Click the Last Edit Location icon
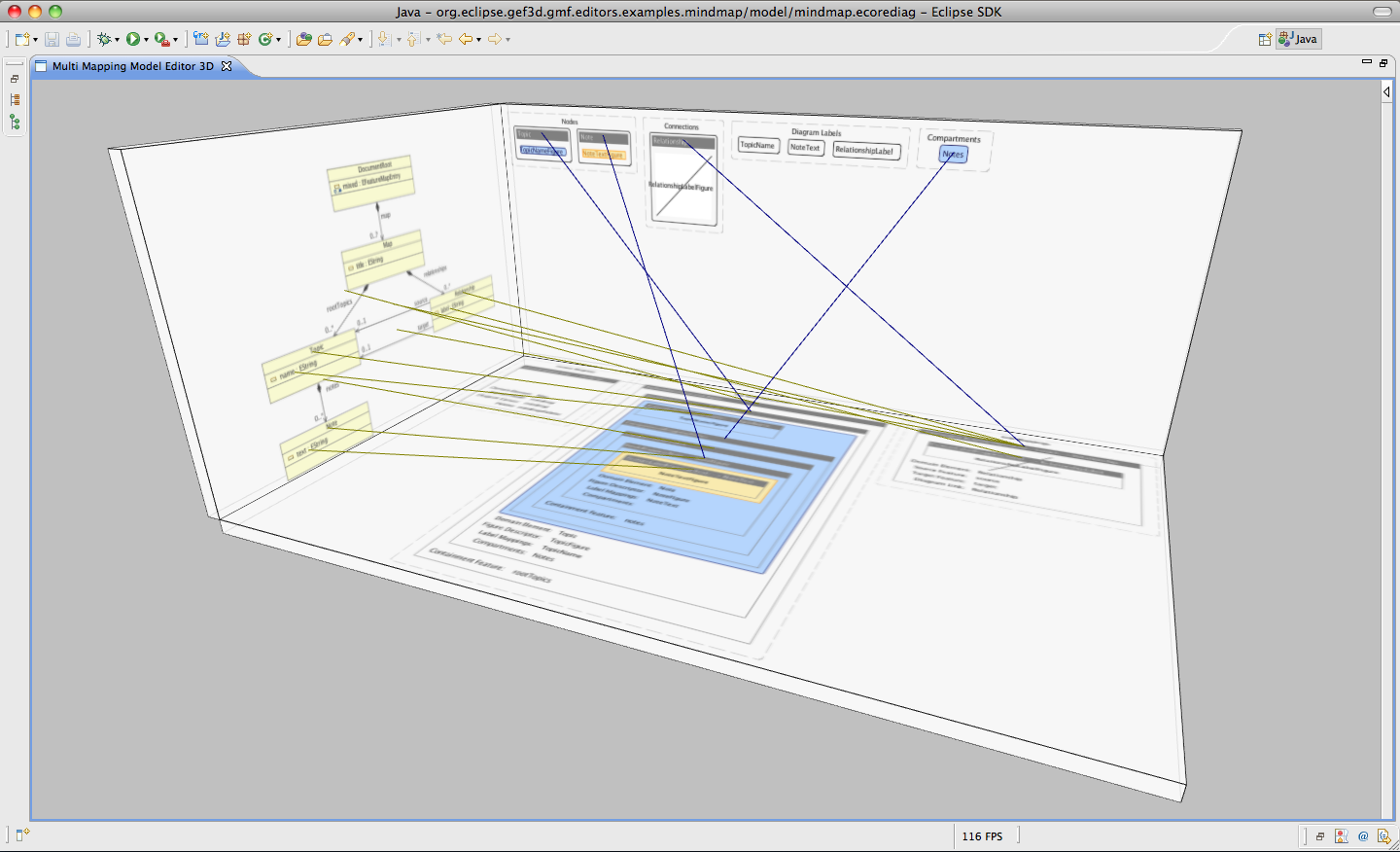1400x852 pixels. (444, 39)
